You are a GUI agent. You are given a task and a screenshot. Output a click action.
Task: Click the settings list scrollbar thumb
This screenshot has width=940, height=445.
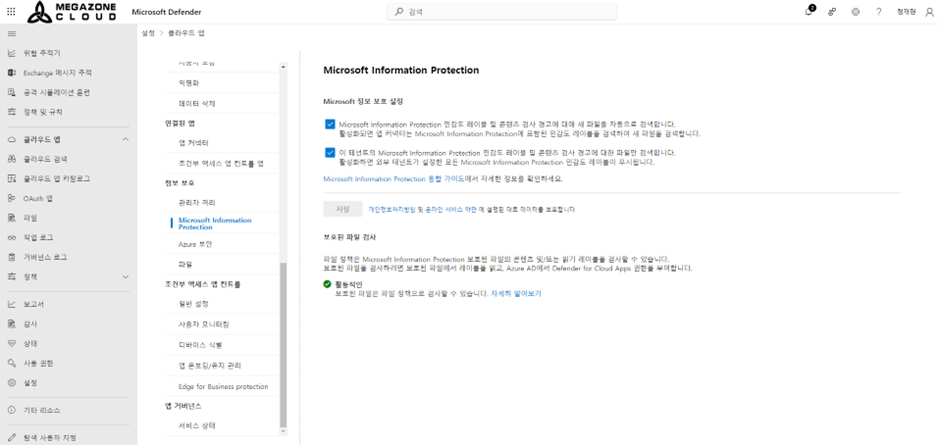(284, 344)
